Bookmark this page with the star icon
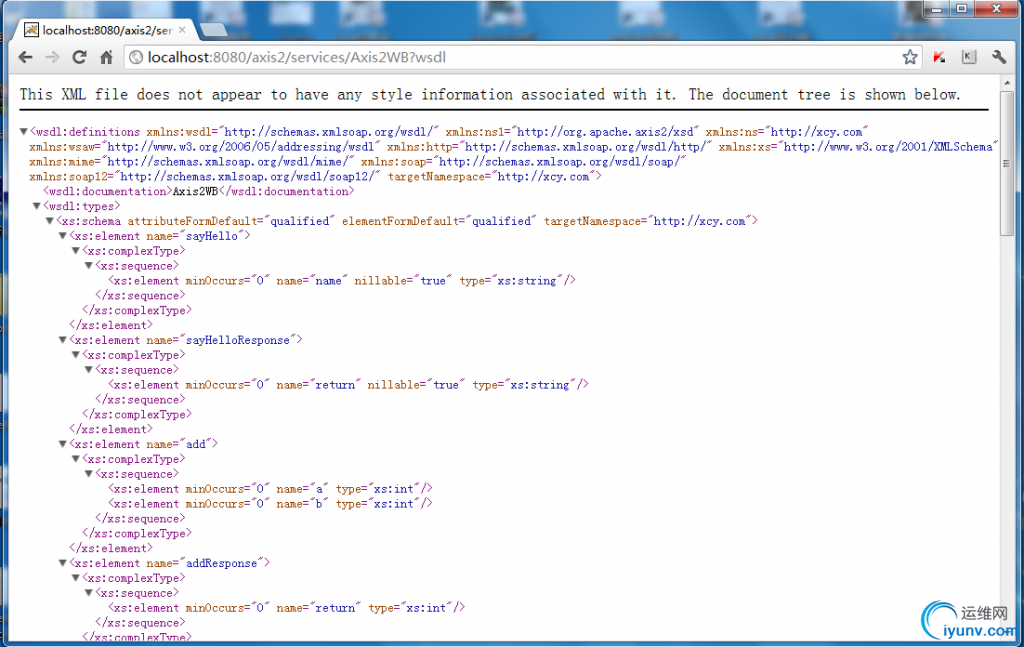Image resolution: width=1024 pixels, height=647 pixels. click(910, 57)
